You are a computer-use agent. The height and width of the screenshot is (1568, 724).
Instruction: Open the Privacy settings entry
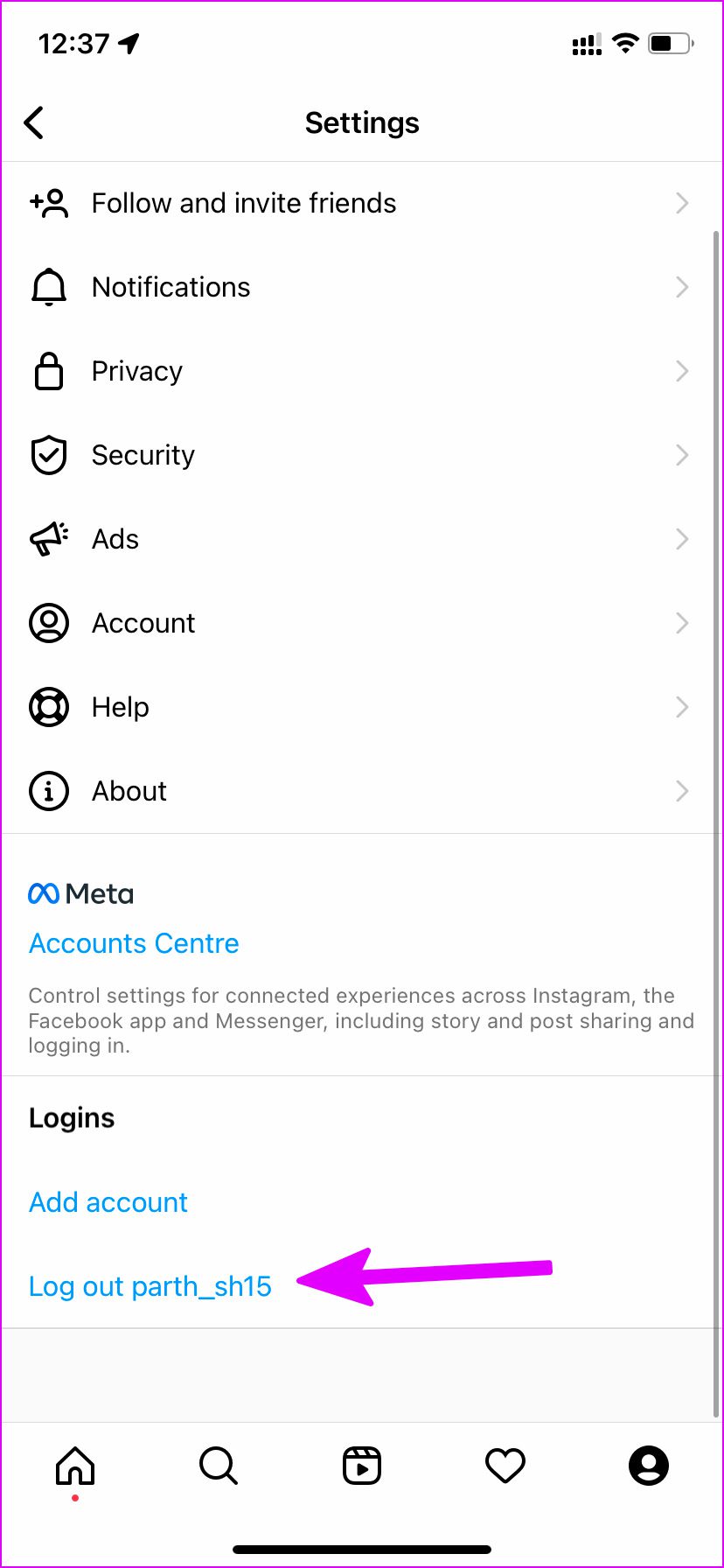137,371
